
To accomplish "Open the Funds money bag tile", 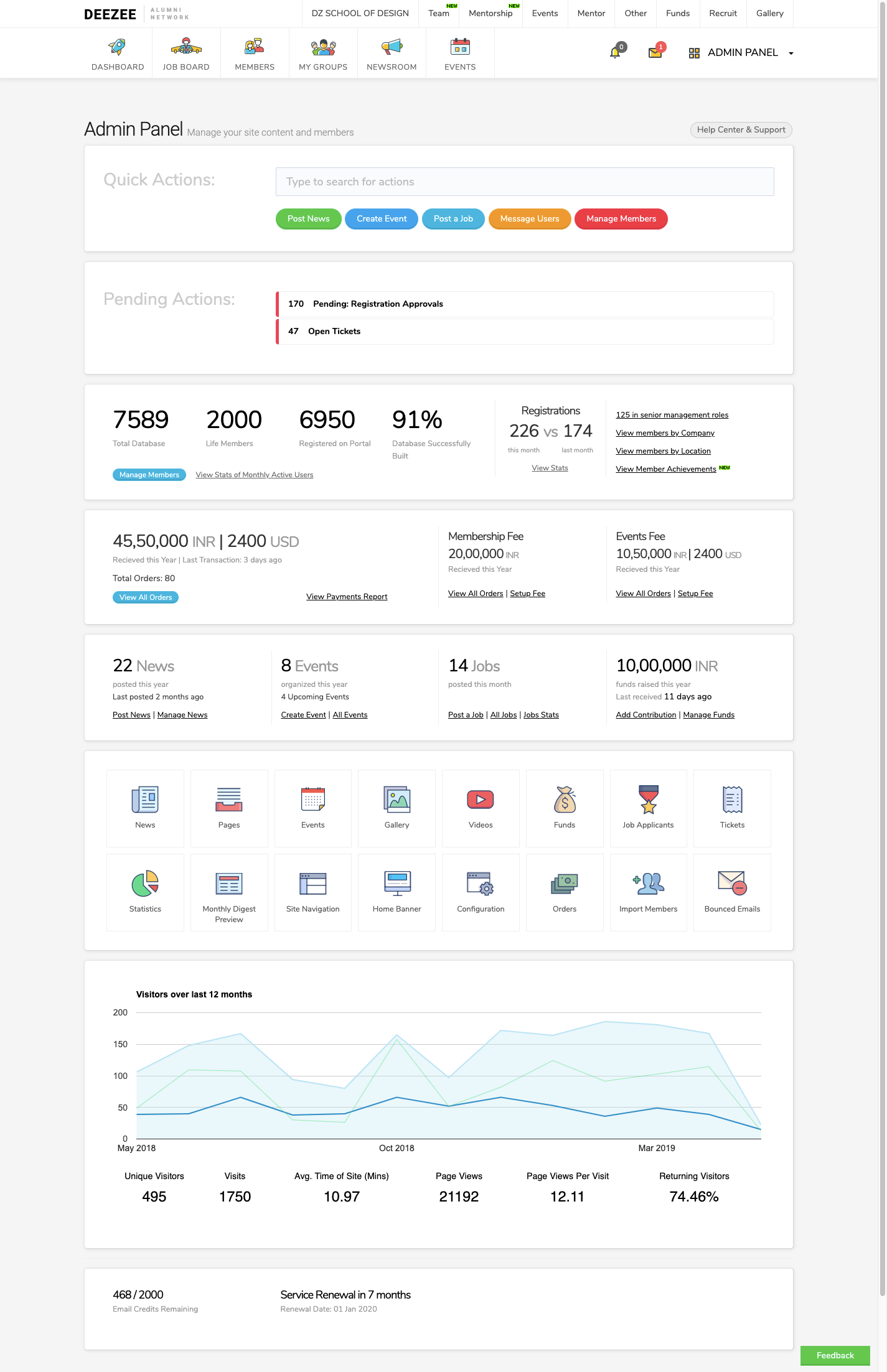I will [x=565, y=808].
